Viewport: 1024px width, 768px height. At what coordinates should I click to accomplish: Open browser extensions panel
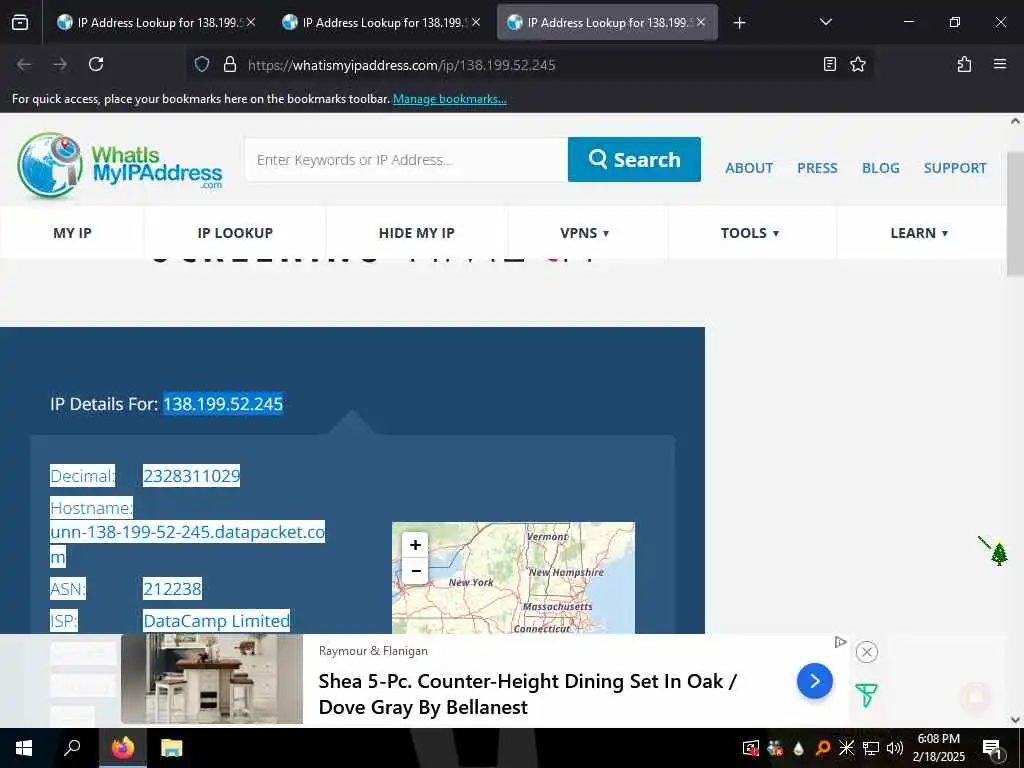964,64
